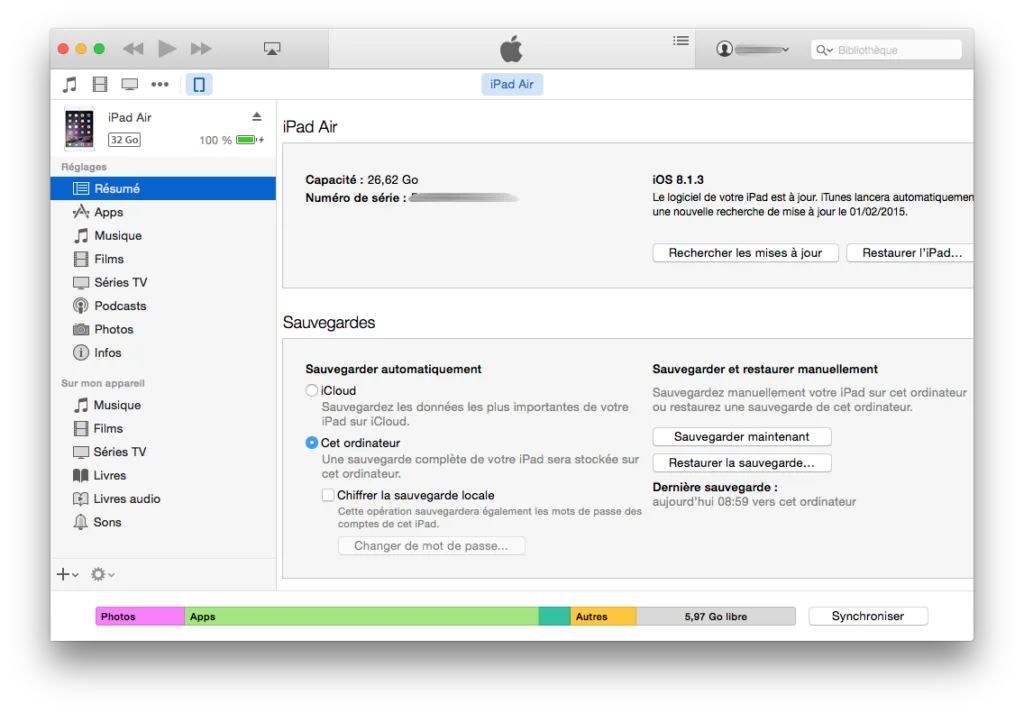1024x713 pixels.
Task: Select Podcasts in the Réglages sidebar
Action: pos(118,306)
